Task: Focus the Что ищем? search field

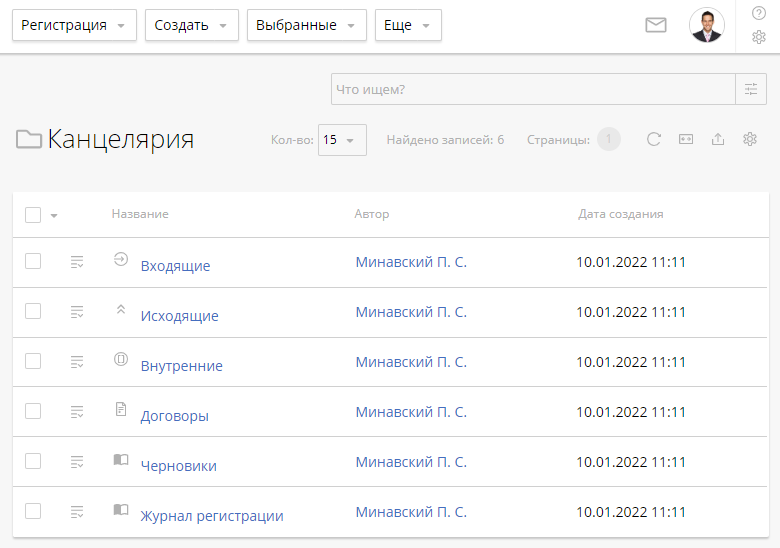Action: 533,90
